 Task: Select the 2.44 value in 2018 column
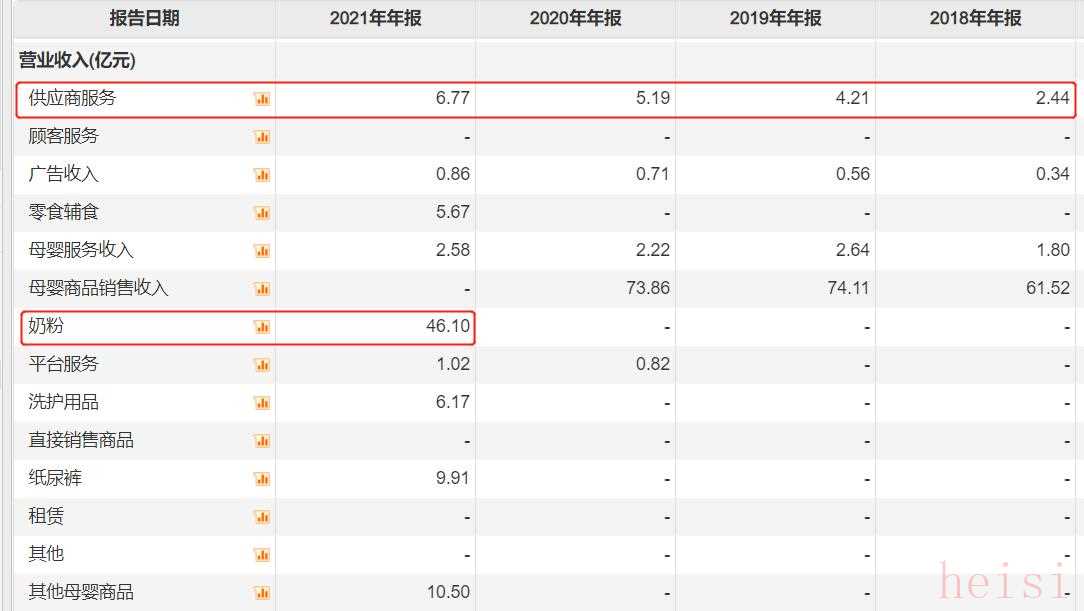(x=1052, y=98)
